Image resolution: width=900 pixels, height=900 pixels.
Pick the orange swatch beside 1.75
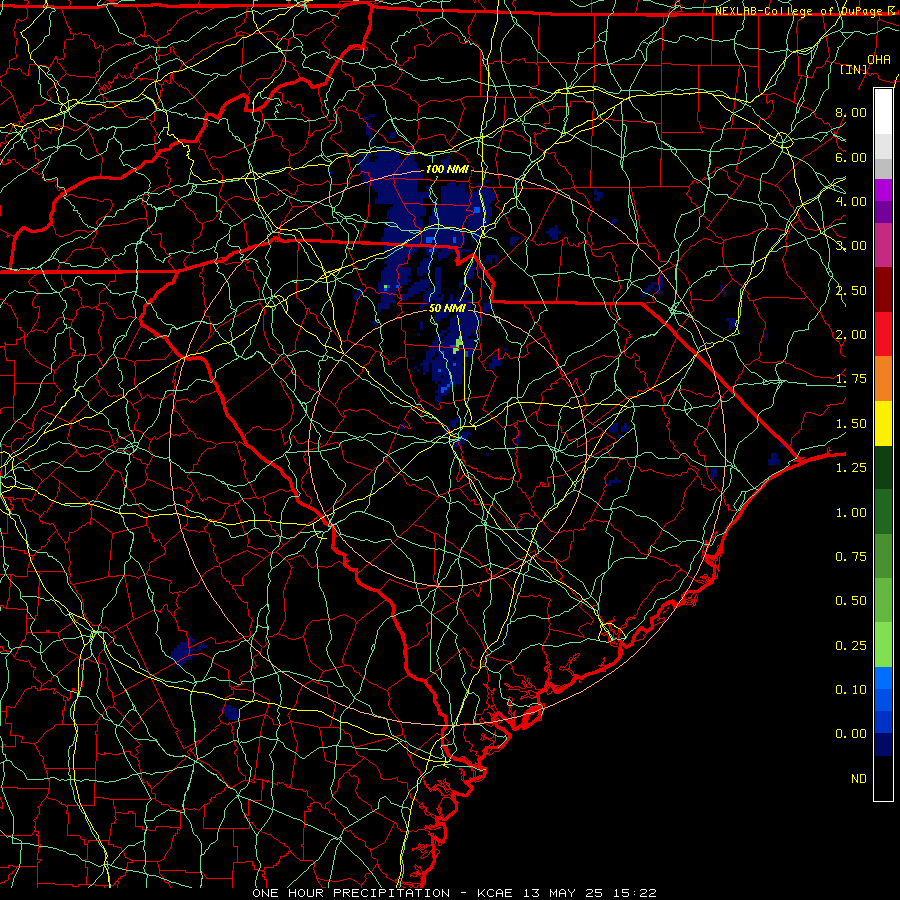[883, 379]
